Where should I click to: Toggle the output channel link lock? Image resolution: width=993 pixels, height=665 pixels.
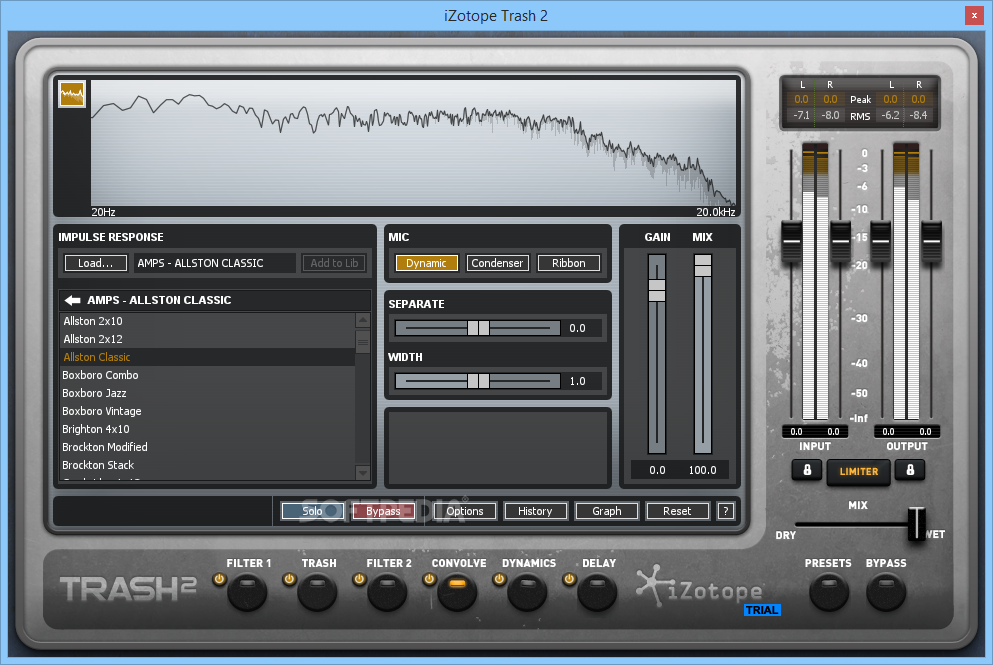pos(910,470)
